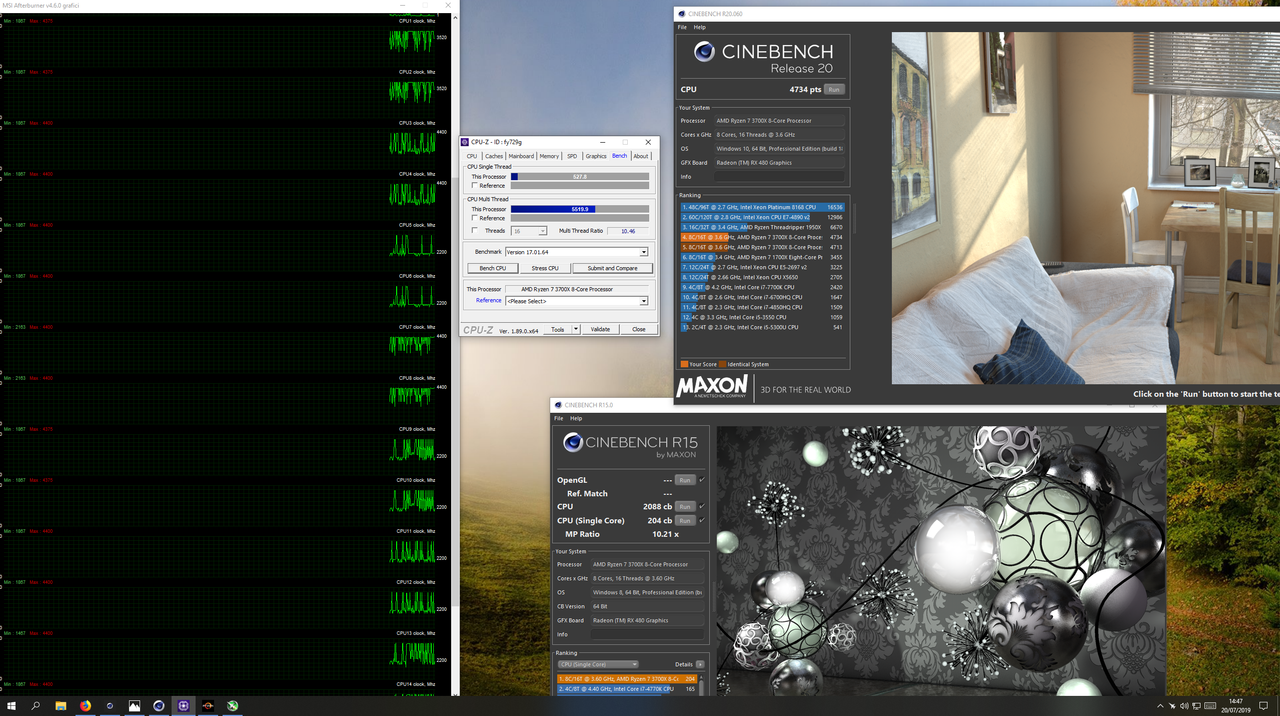
Task: Switch to the Caches tab in CPU-Z
Action: click(x=494, y=156)
